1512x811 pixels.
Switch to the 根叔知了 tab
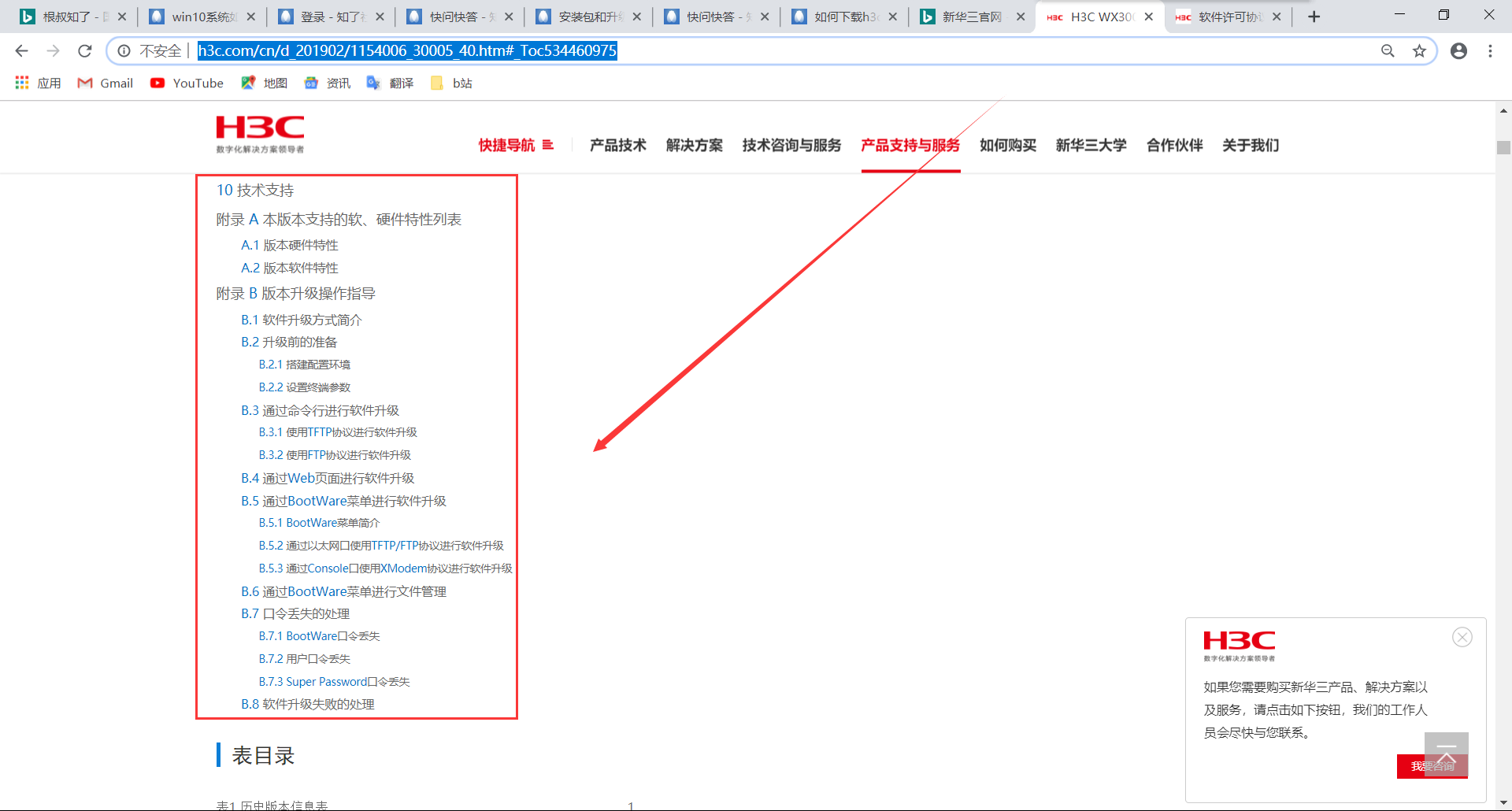point(73,17)
